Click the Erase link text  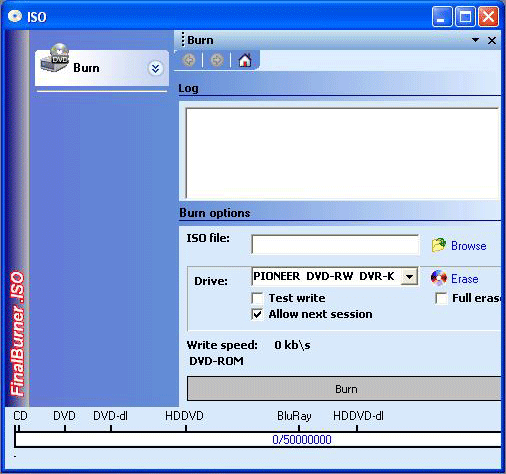465,279
